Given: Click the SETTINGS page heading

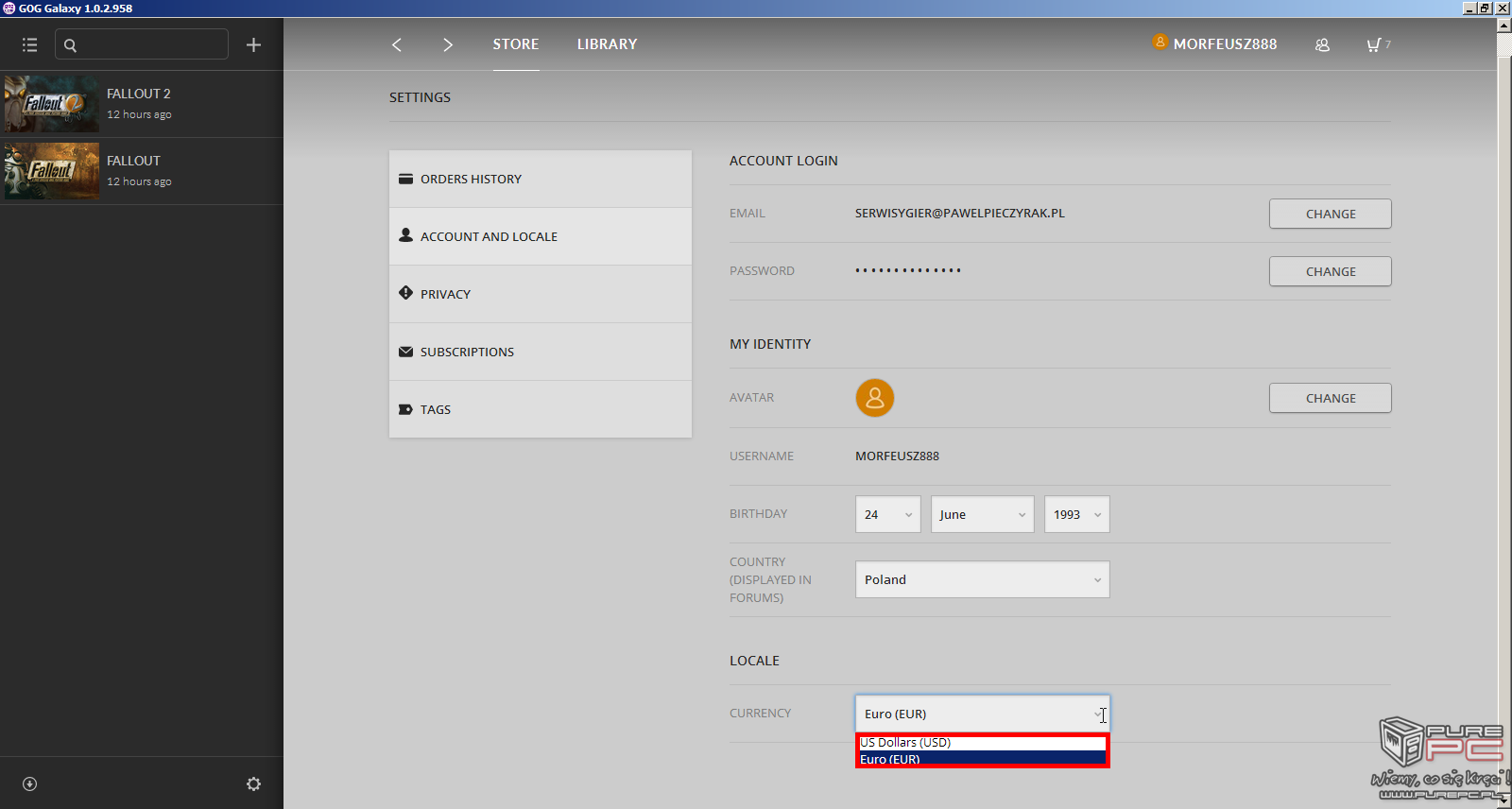Looking at the screenshot, I should click(x=420, y=97).
